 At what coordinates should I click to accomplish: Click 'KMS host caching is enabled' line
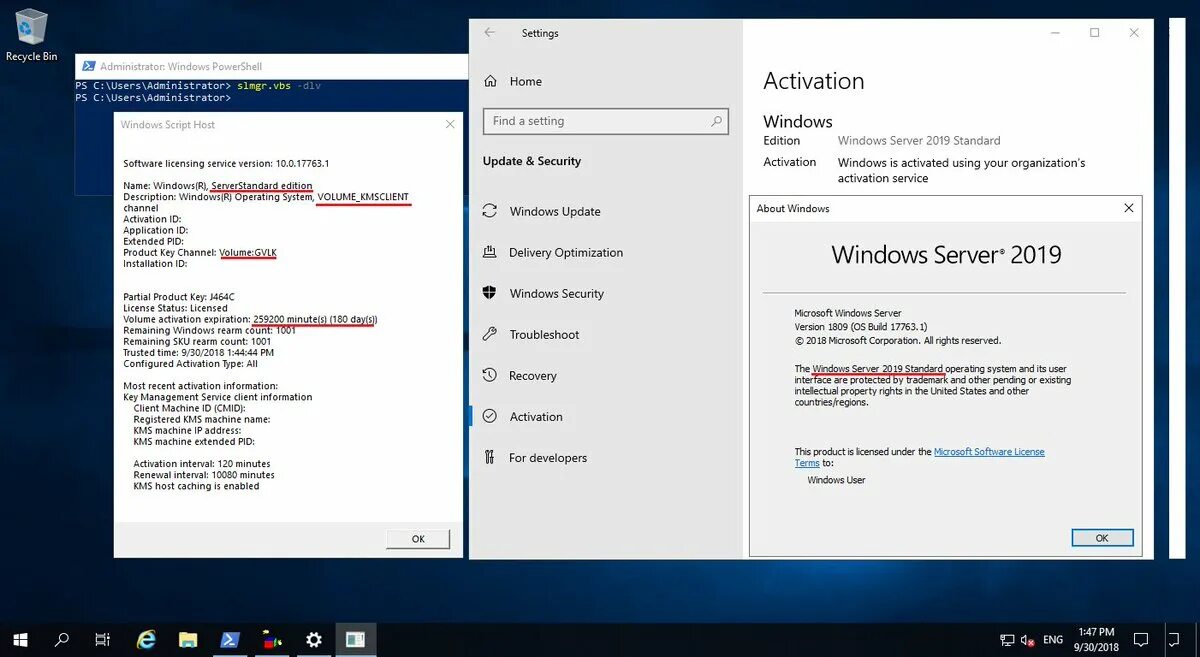[x=196, y=486]
